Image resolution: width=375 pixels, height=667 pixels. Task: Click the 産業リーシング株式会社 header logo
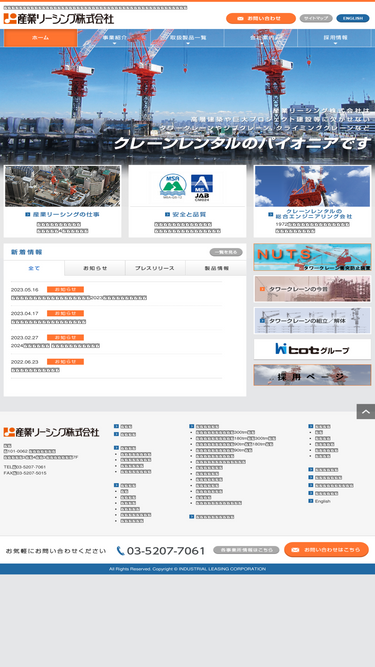59,19
